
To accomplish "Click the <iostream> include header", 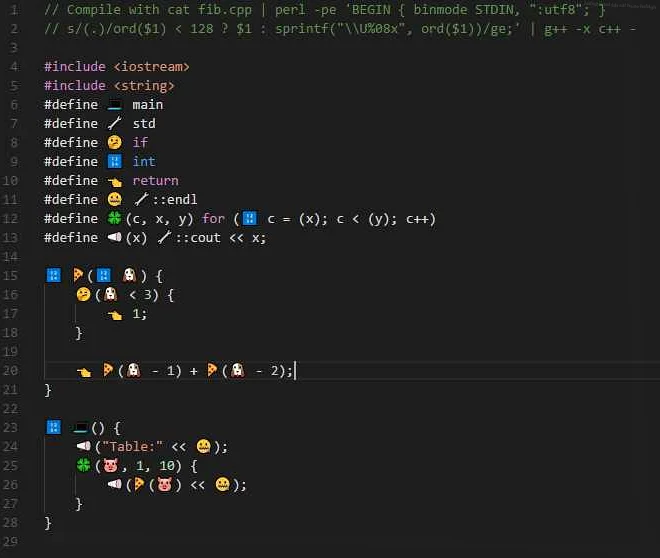I will 152,66.
